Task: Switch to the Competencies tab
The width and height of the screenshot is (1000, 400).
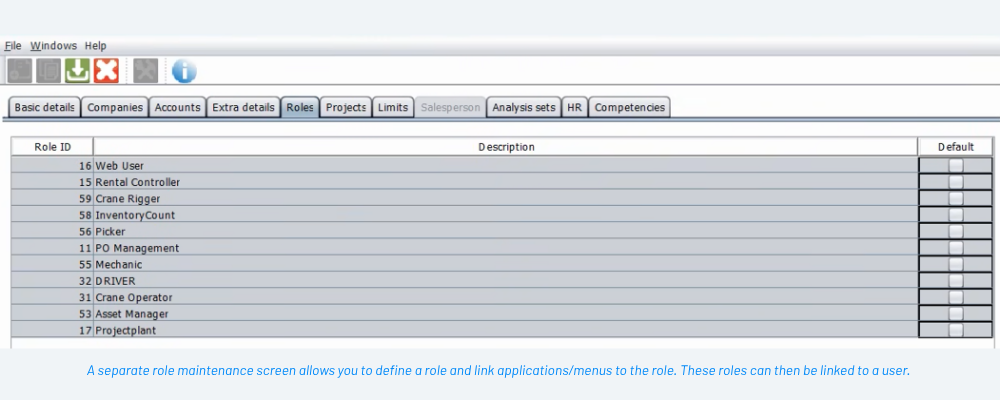Action: click(629, 108)
